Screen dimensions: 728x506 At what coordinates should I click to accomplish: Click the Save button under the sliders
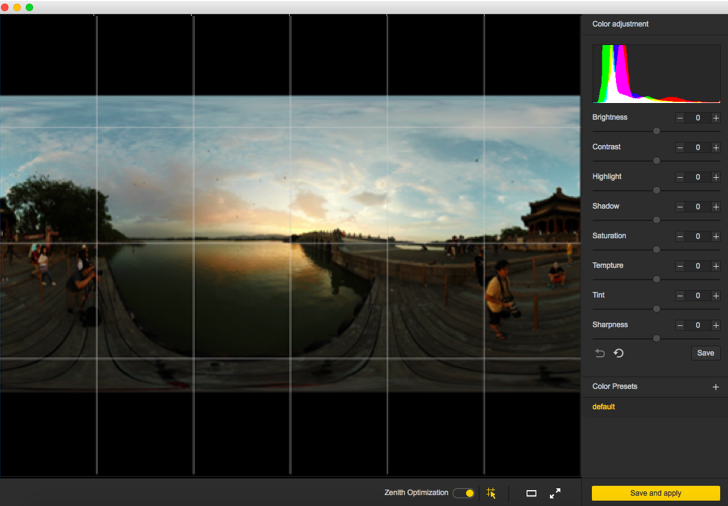705,353
